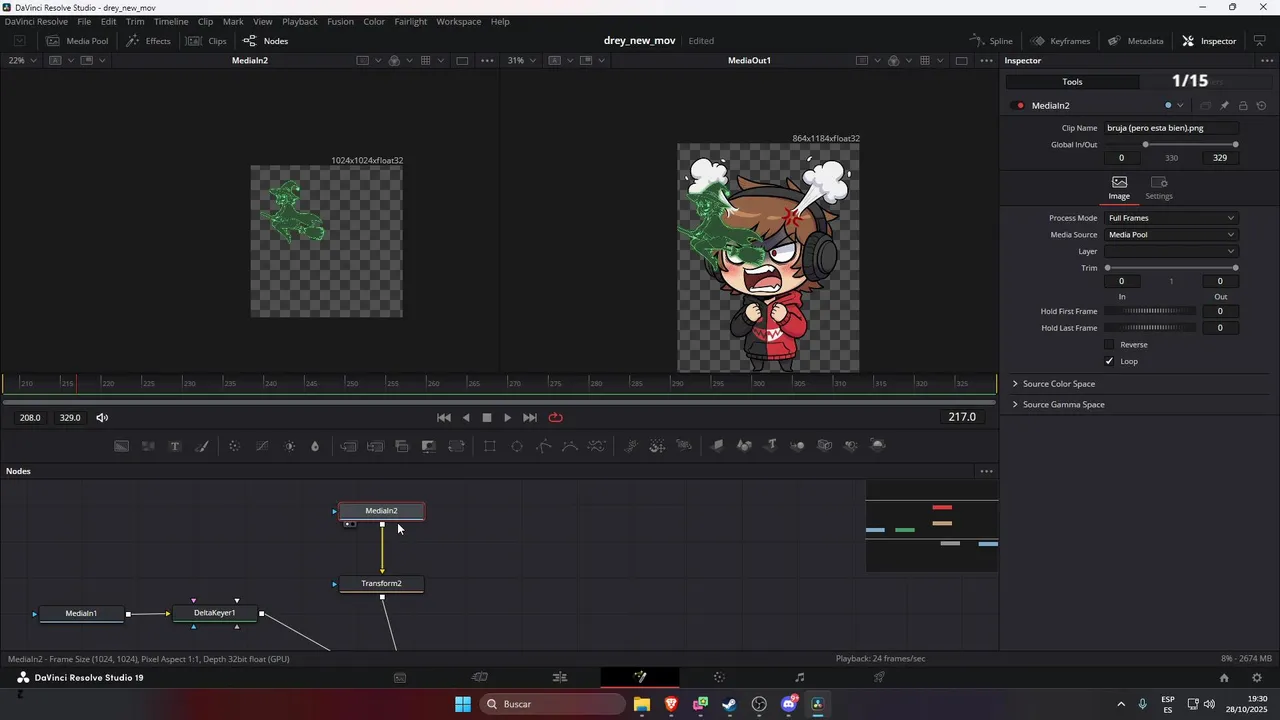This screenshot has width=1280, height=720.
Task: Open MediaOut1 viewer options menu
Action: 986,60
